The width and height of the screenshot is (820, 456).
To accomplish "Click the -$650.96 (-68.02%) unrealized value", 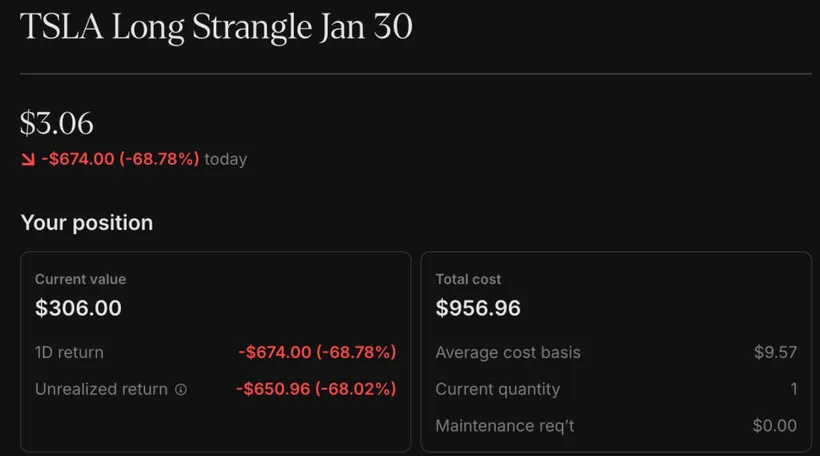I will (317, 389).
